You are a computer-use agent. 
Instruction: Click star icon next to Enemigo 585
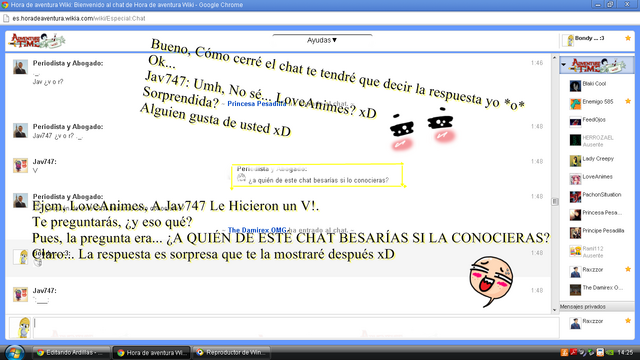coord(628,101)
